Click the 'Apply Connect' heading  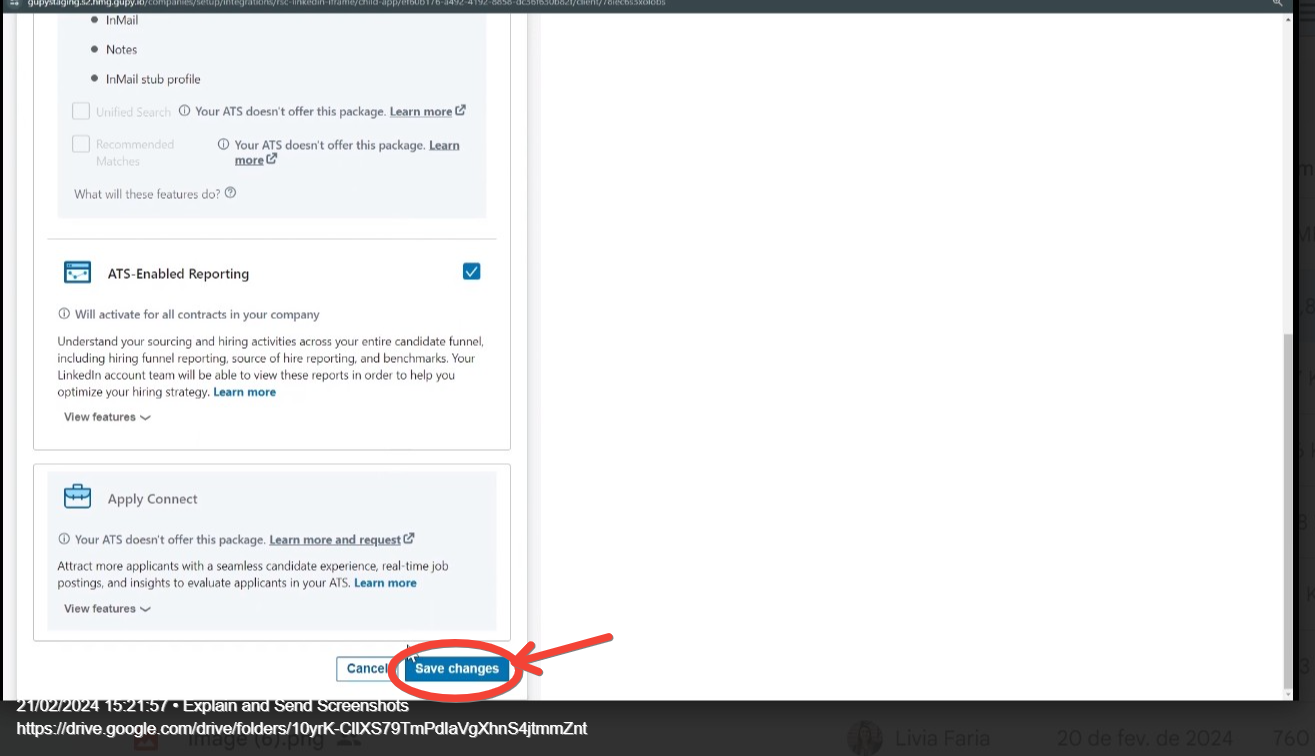click(x=153, y=499)
